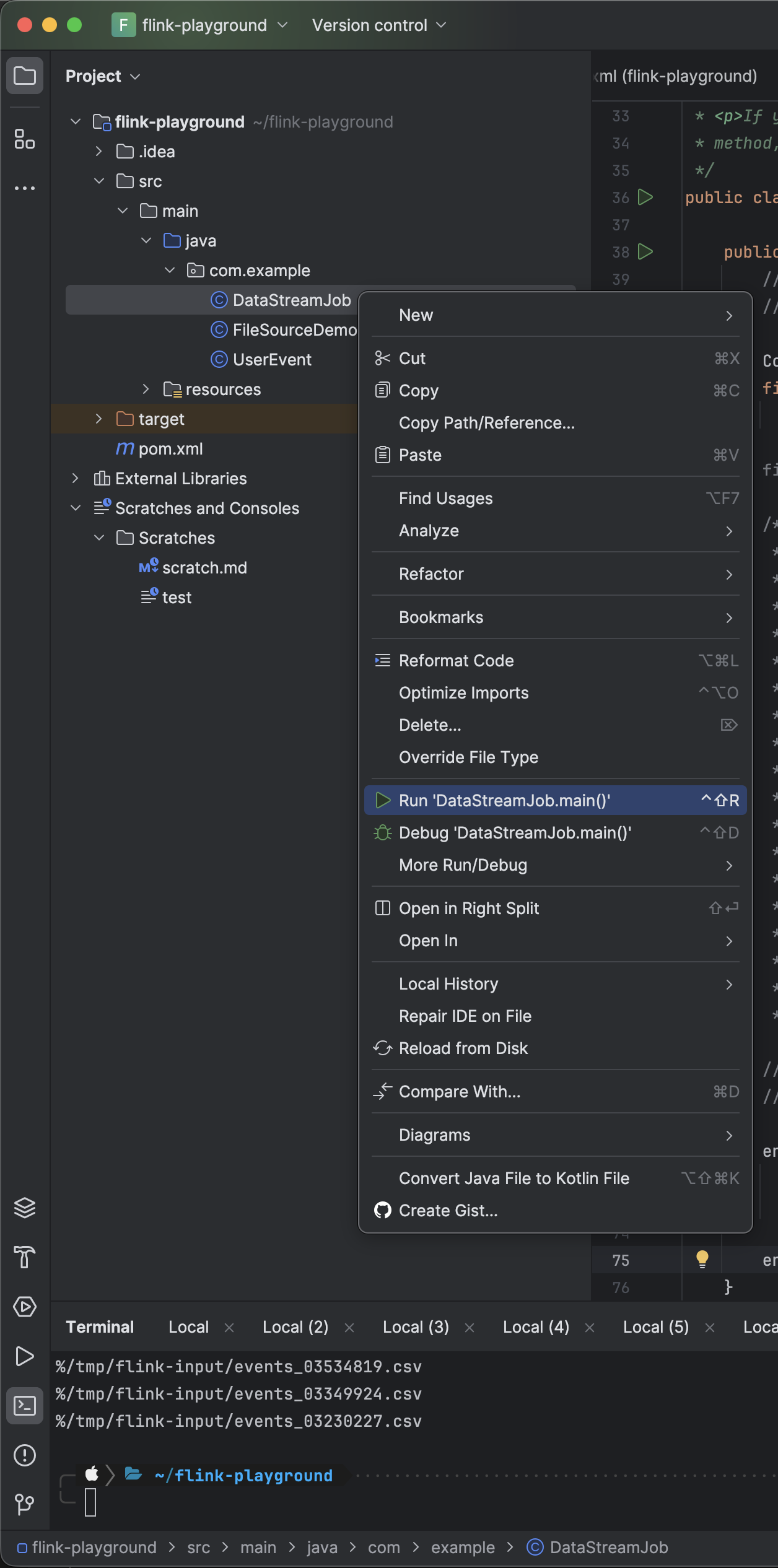Screen dimensions: 778x1568
Task: Collapse the src folder
Action: [x=99, y=181]
